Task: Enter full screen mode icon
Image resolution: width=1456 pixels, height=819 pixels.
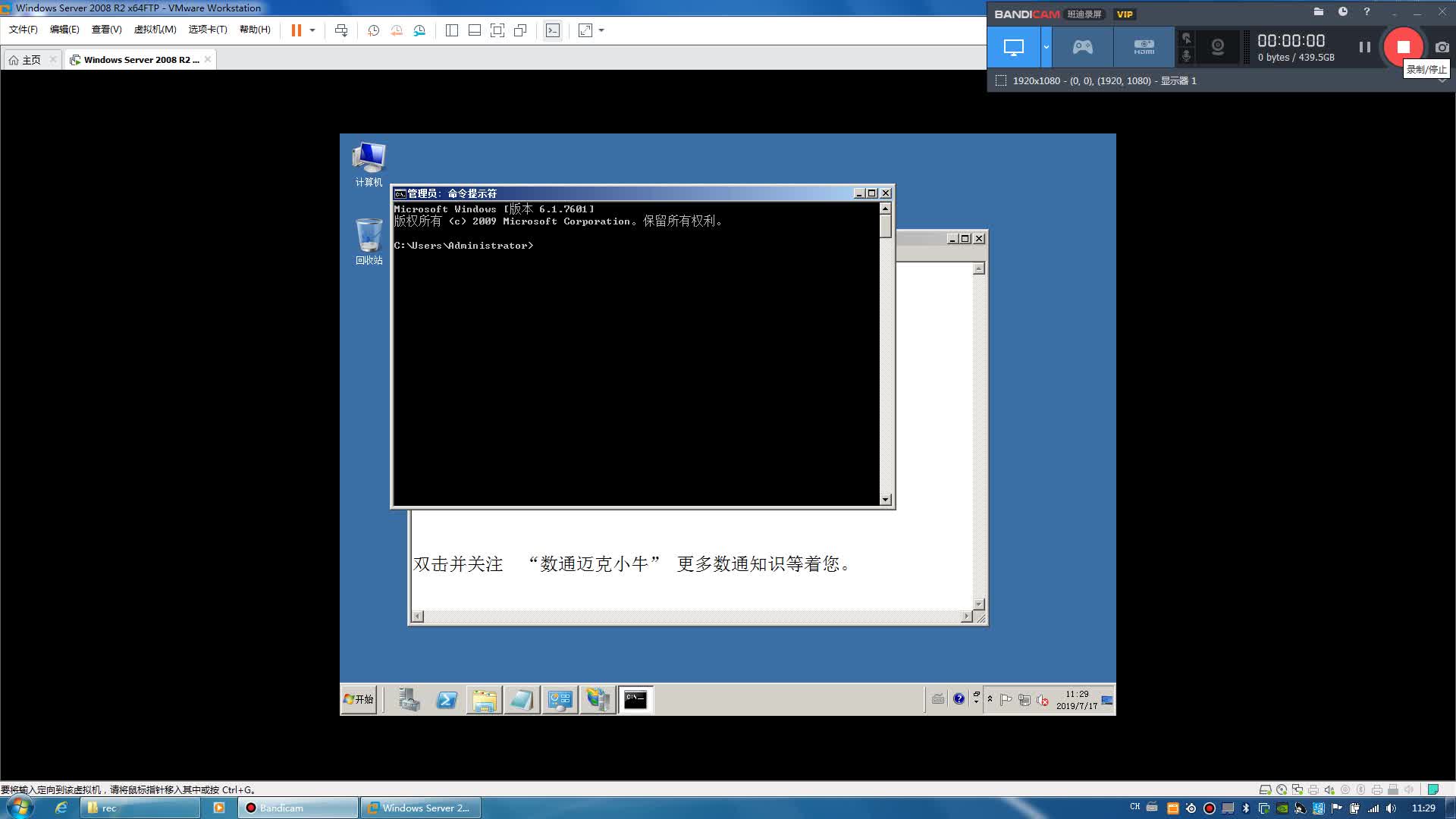Action: pyautogui.click(x=497, y=30)
